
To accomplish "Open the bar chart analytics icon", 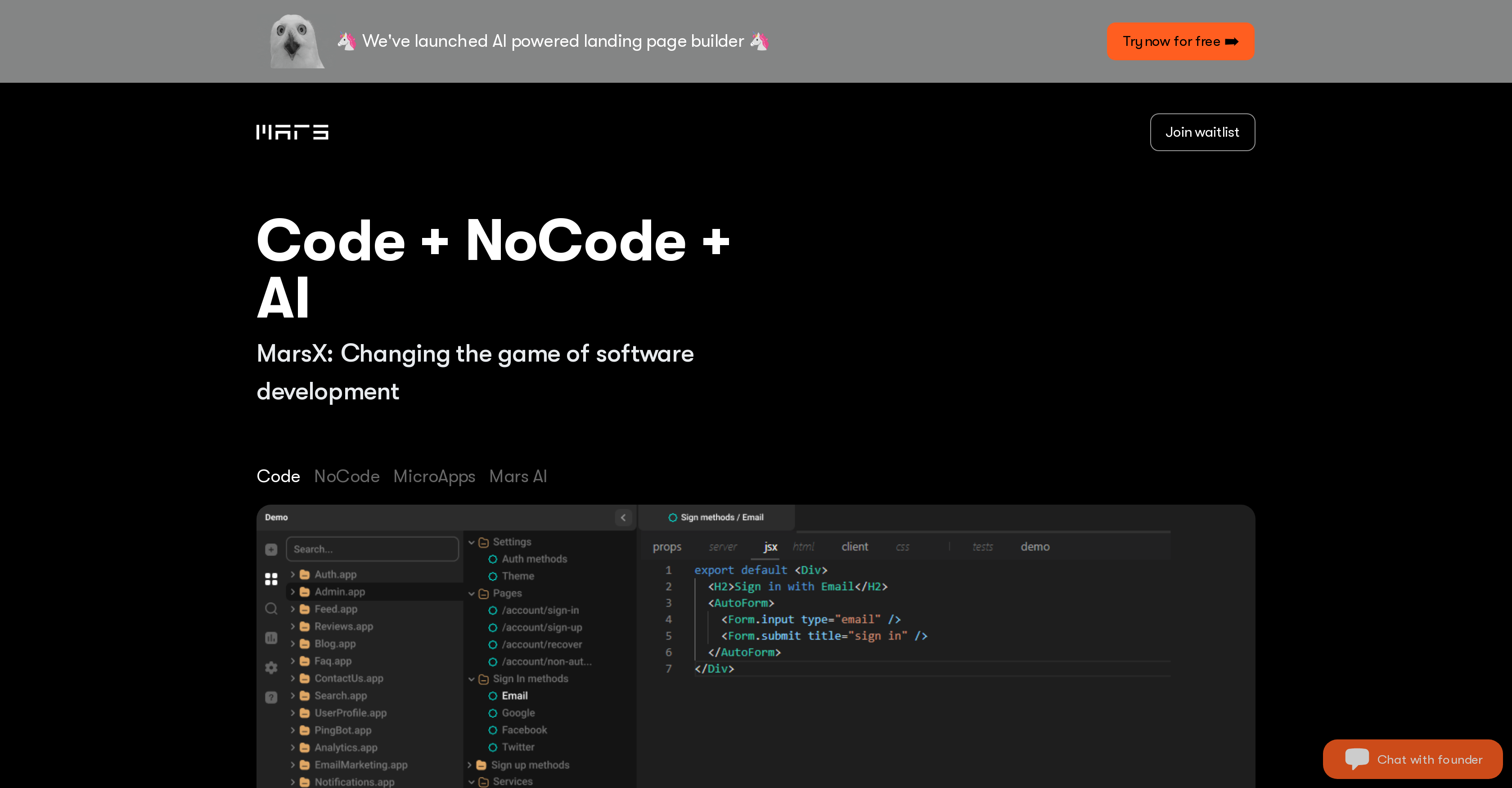I will point(270,638).
